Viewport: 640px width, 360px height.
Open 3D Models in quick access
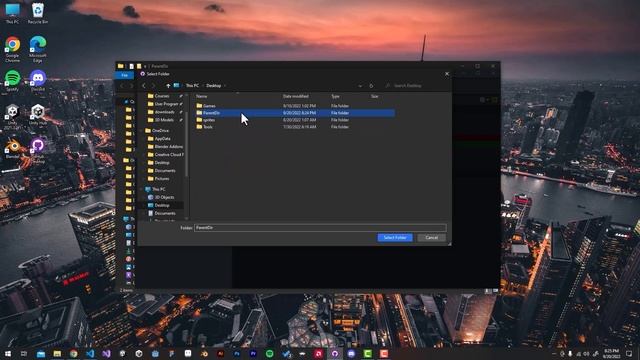[x=163, y=120]
